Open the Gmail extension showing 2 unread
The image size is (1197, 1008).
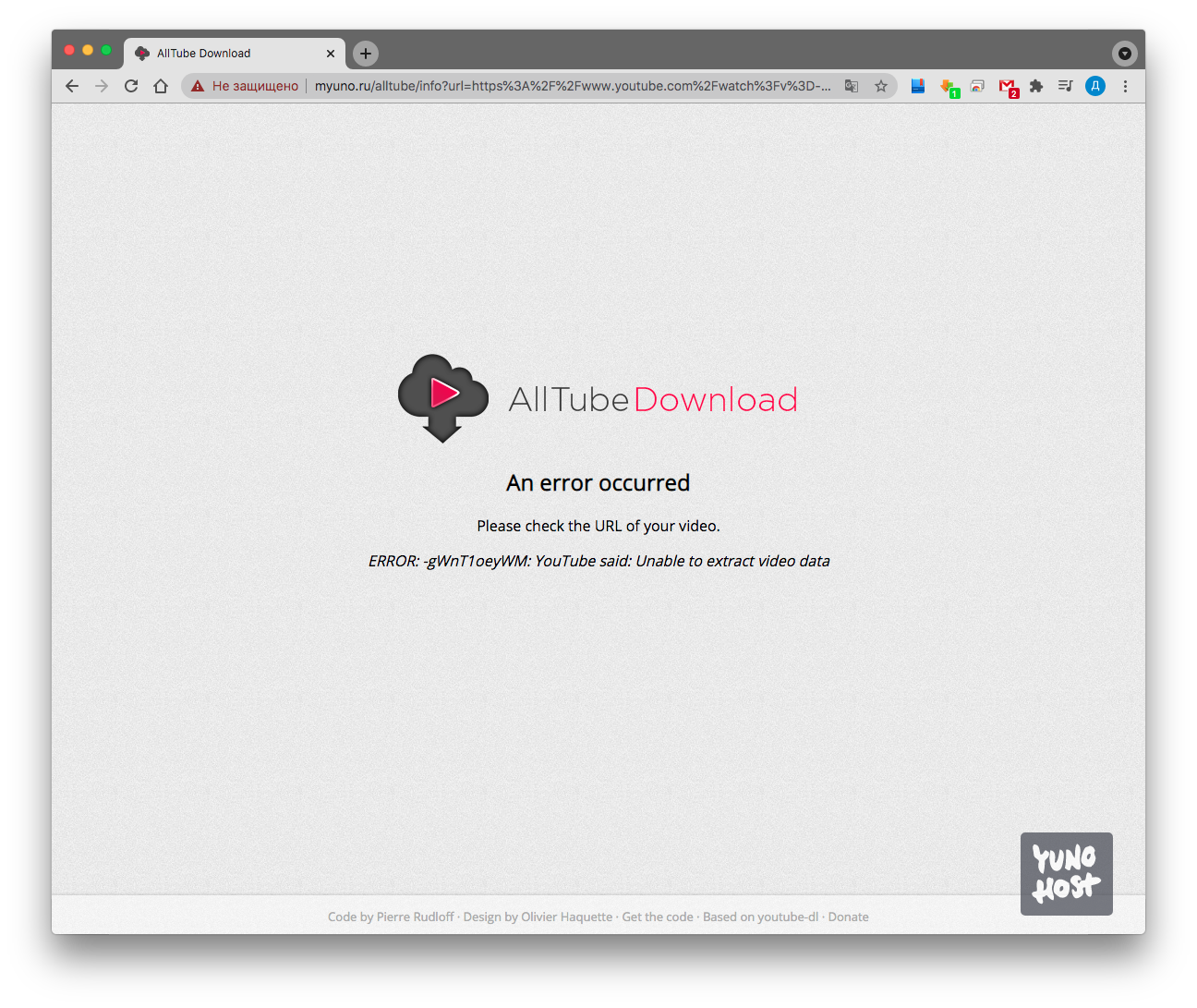coord(1009,88)
